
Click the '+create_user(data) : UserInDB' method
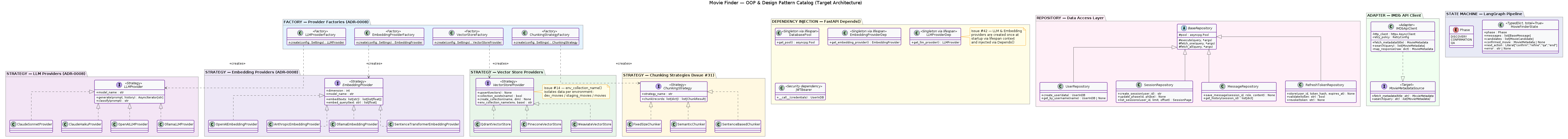1063,95
